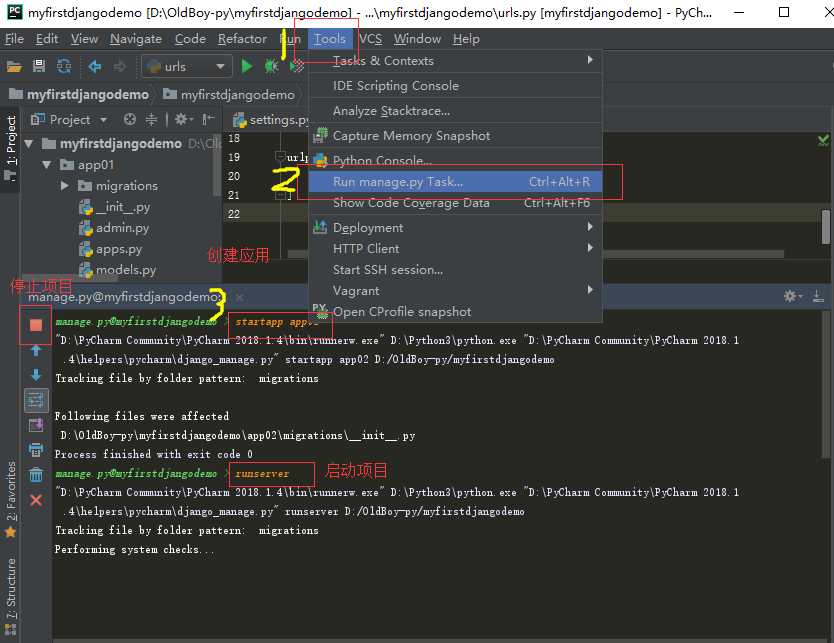Click the green inspection checkmark indicator
This screenshot has width=834, height=643.
click(x=823, y=140)
